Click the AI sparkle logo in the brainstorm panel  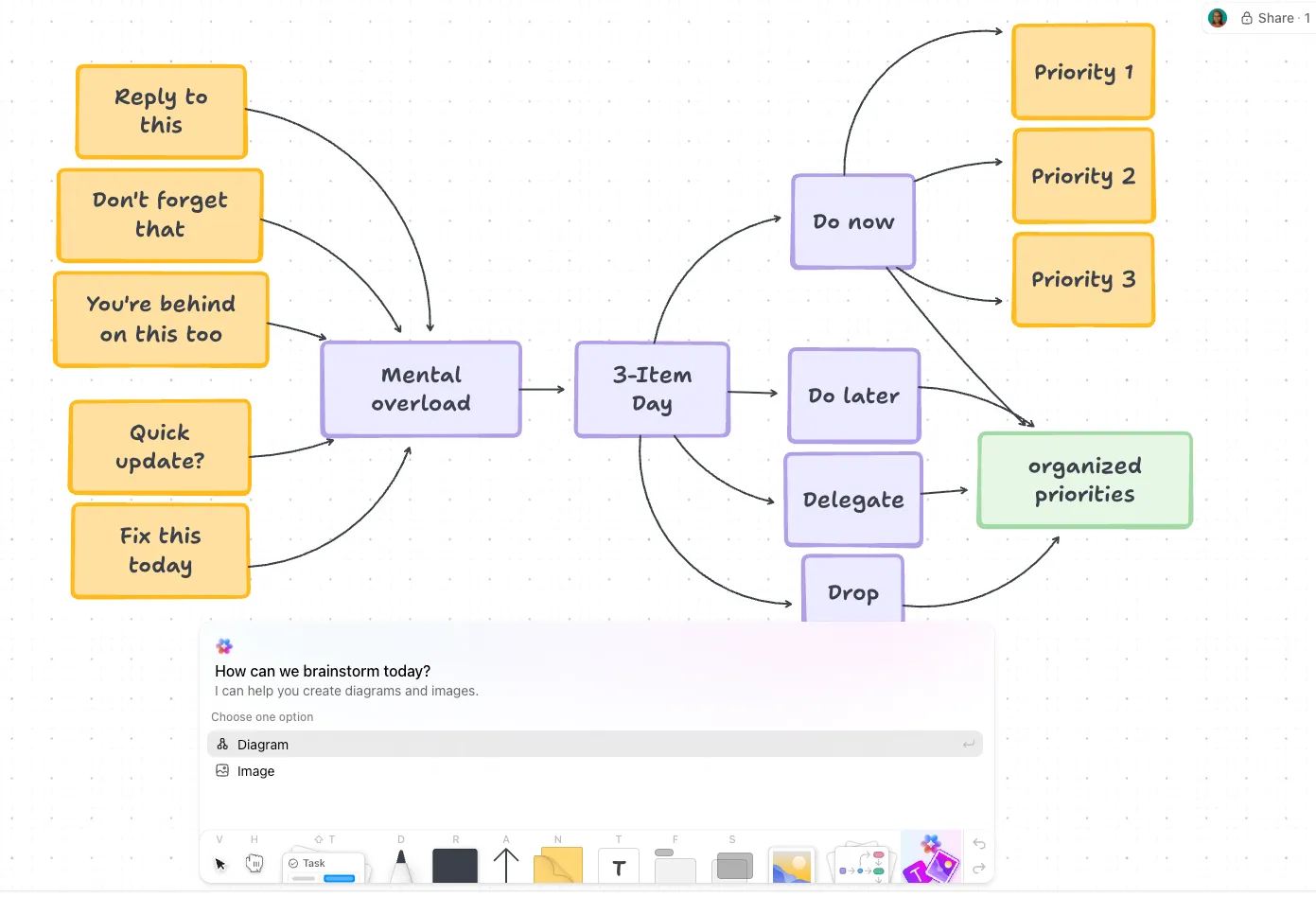tap(224, 646)
